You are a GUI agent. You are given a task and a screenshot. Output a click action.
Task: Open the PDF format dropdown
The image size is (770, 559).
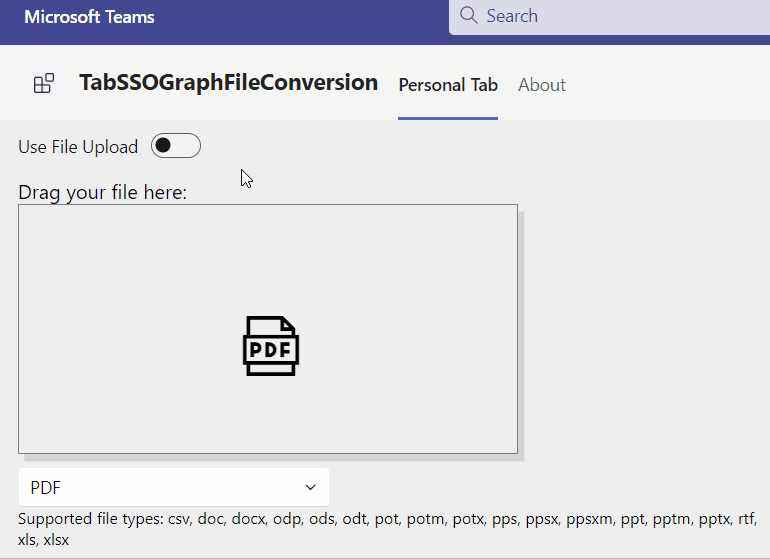[174, 487]
